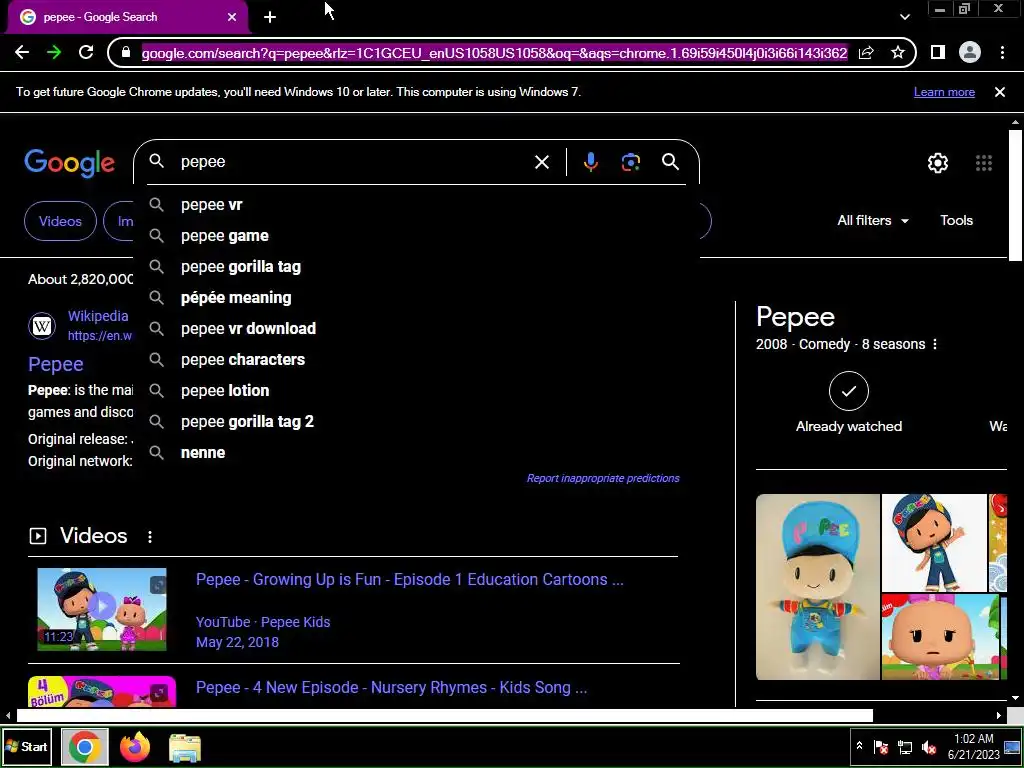1024x768 pixels.
Task: Open Pepee 4 New Episode link
Action: [x=391, y=688]
